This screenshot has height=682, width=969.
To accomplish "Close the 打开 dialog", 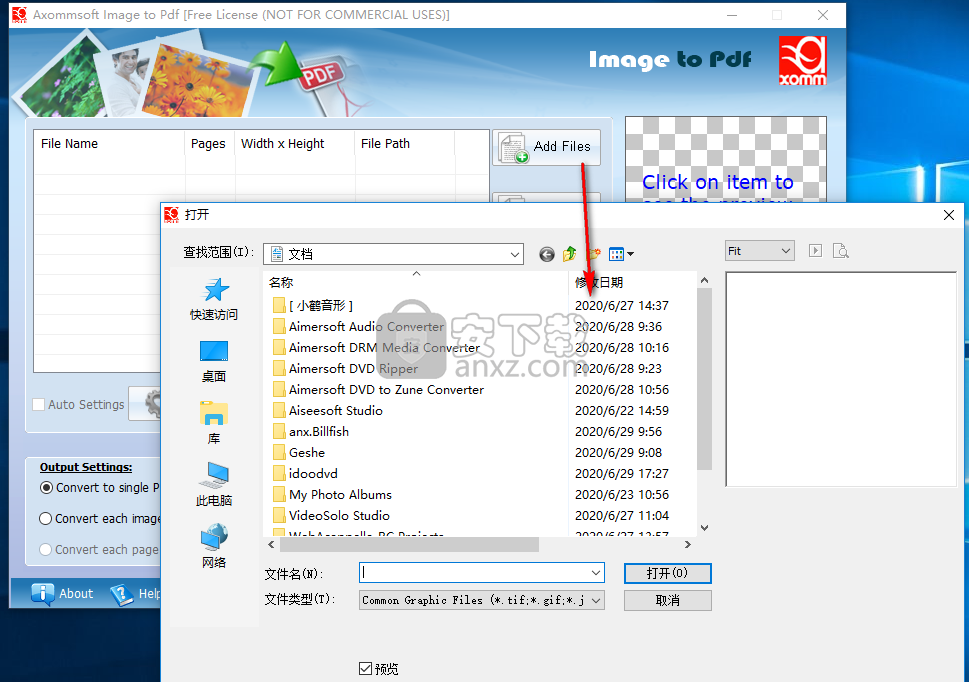I will (x=949, y=215).
